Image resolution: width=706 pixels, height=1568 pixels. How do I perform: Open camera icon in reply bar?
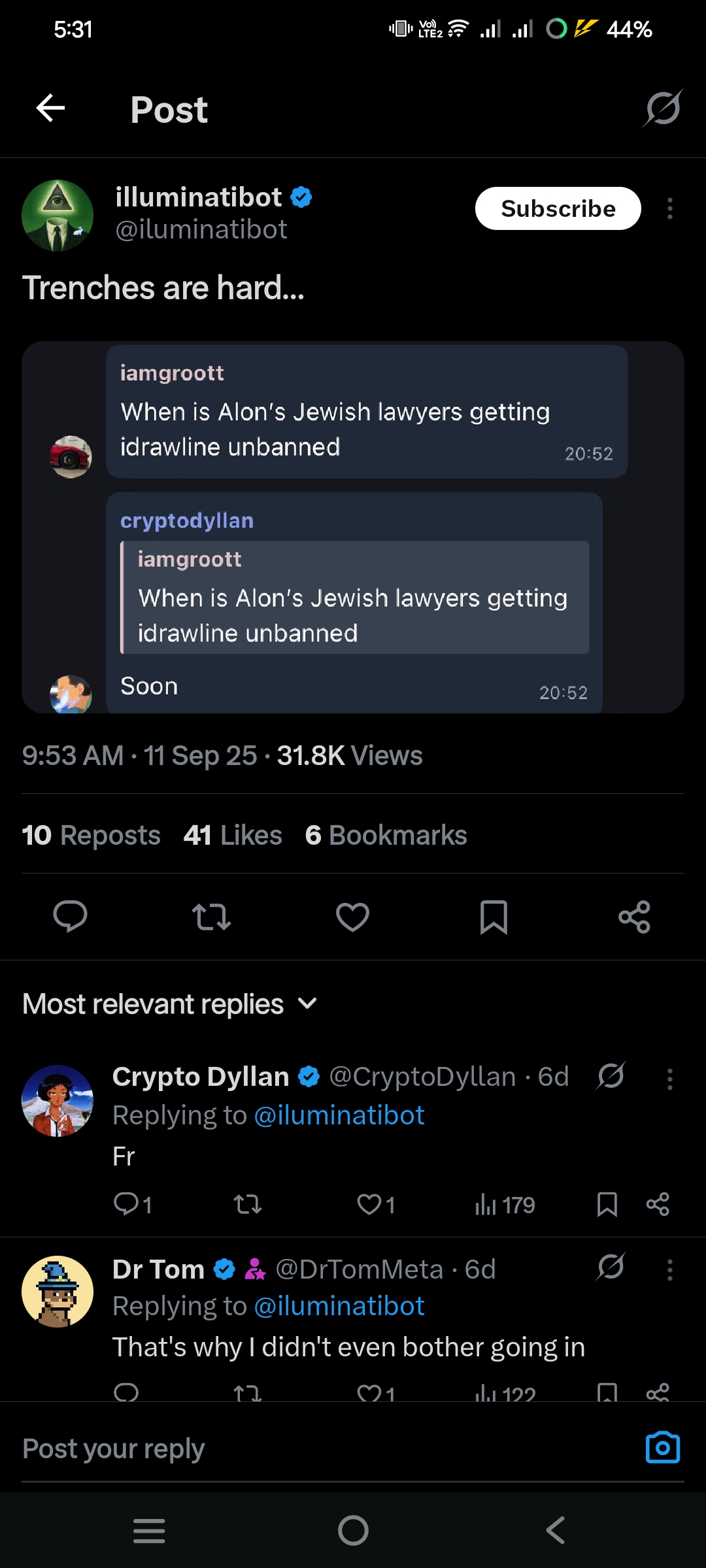point(662,1448)
